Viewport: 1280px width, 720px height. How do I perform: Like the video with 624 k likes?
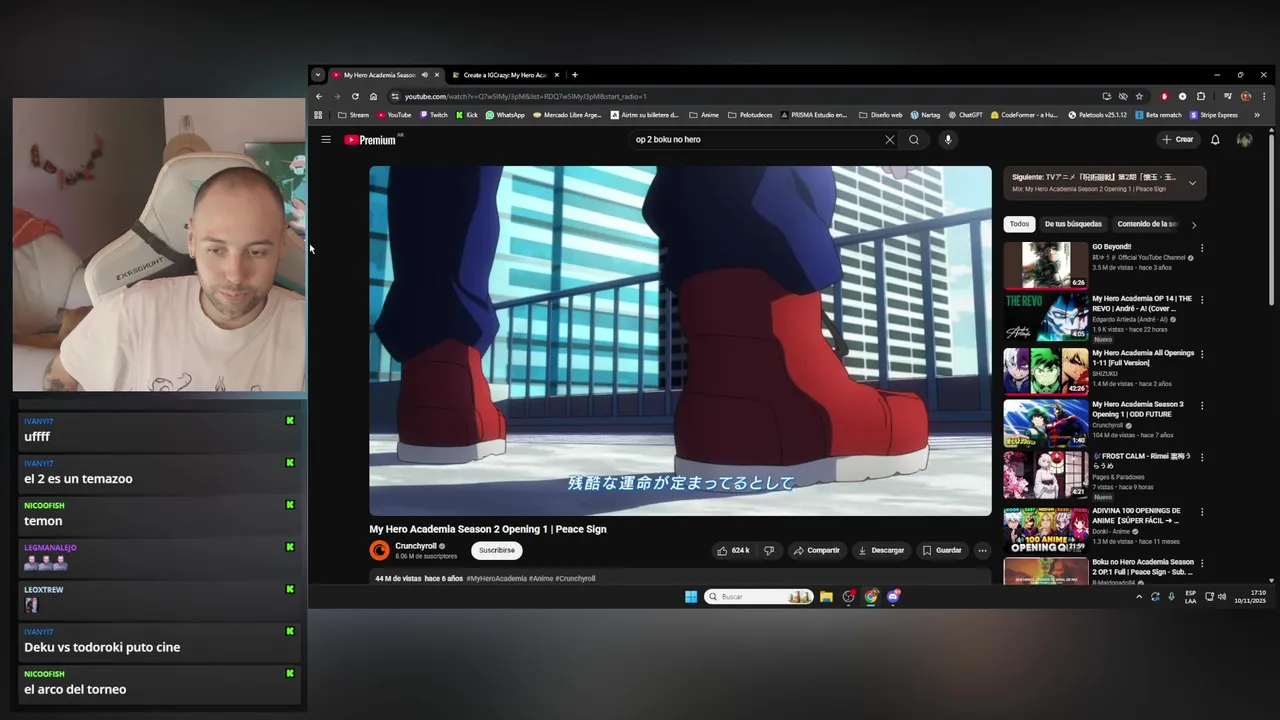[733, 550]
